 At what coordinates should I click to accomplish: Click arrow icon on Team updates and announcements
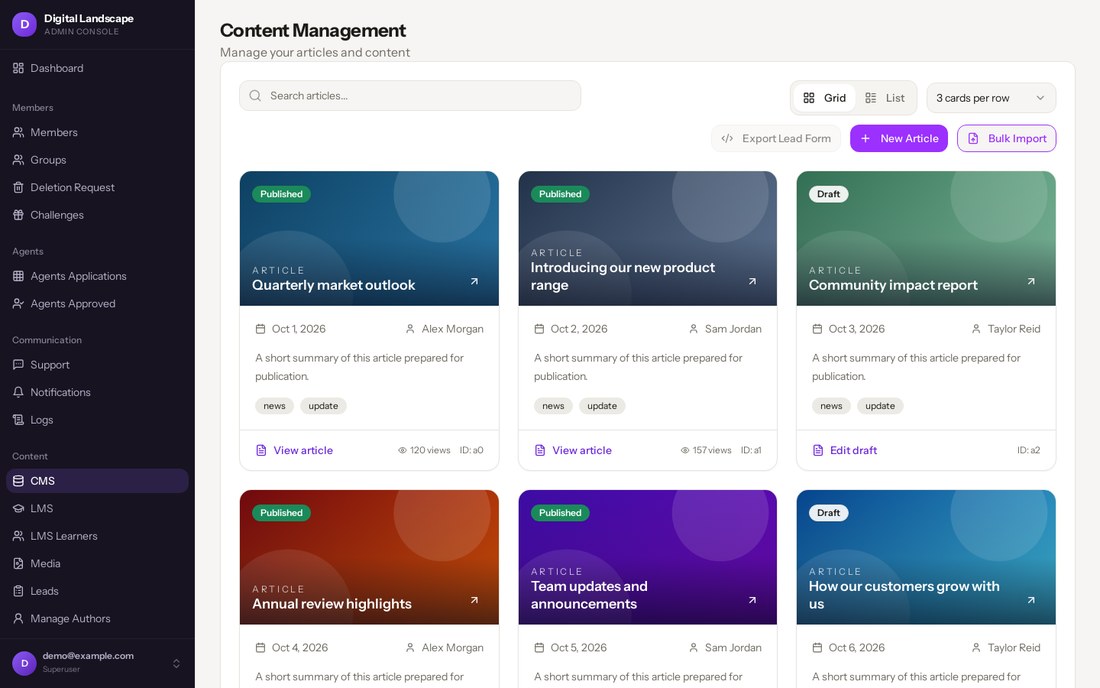click(752, 600)
